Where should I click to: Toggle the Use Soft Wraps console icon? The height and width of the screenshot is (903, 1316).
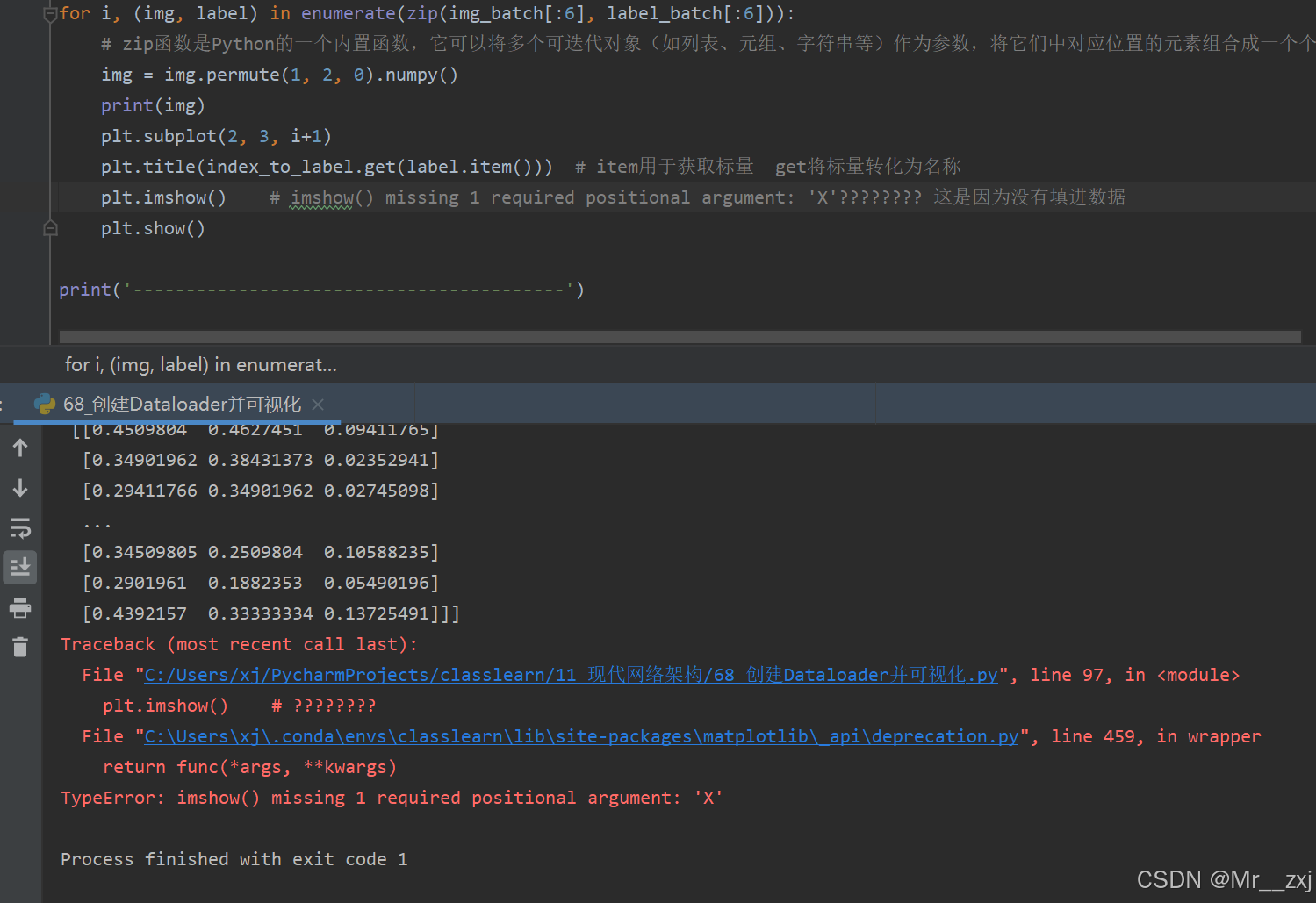[x=19, y=527]
